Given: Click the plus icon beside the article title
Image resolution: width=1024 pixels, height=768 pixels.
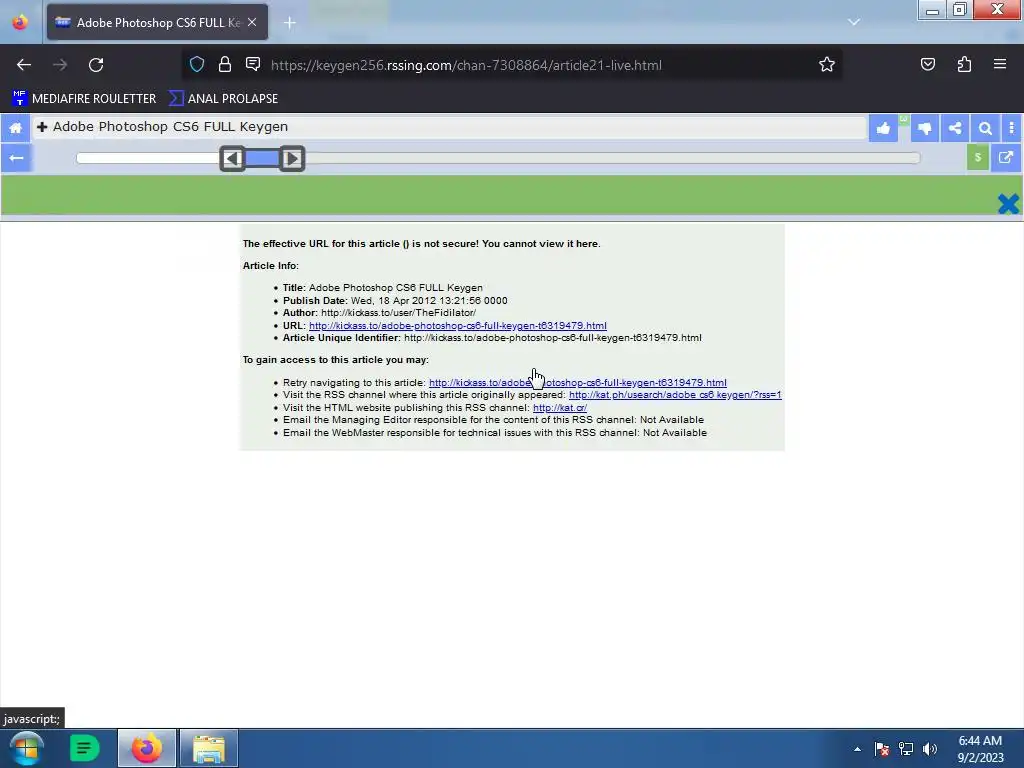Looking at the screenshot, I should point(42,127).
